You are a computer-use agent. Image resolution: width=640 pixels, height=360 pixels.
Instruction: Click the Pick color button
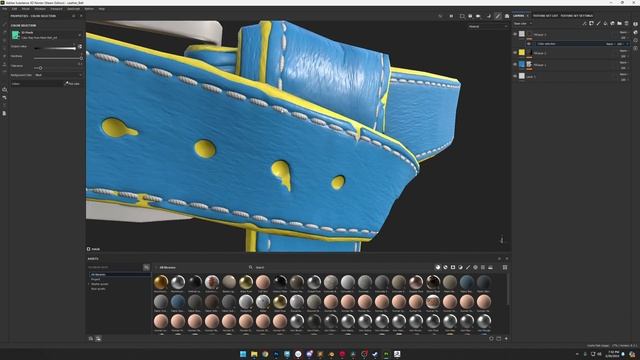tap(72, 84)
